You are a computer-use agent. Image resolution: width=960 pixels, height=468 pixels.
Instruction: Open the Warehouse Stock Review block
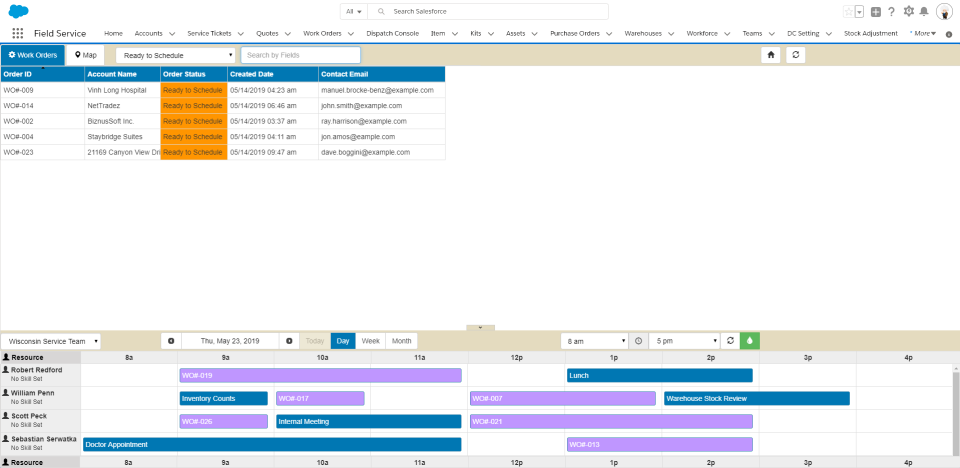pyautogui.click(x=757, y=398)
